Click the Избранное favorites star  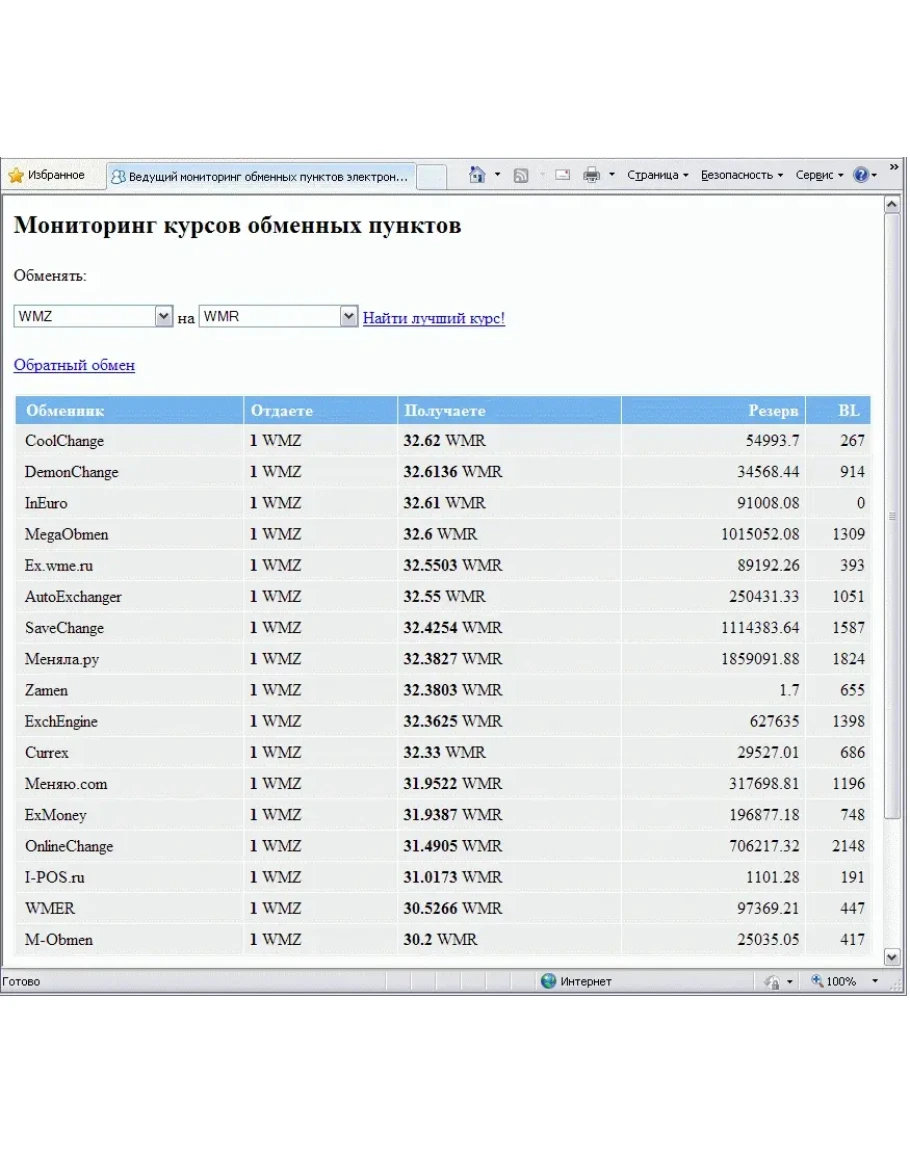(16, 175)
